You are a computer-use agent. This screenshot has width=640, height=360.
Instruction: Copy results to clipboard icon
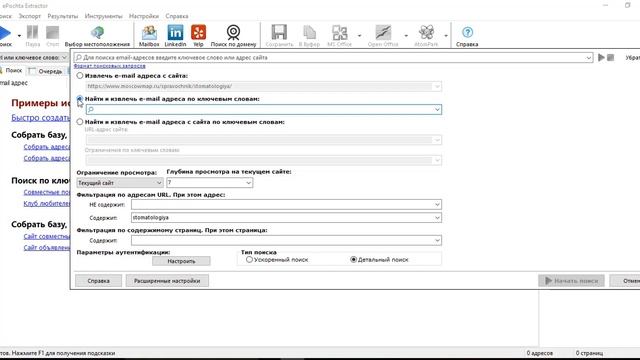[309, 33]
